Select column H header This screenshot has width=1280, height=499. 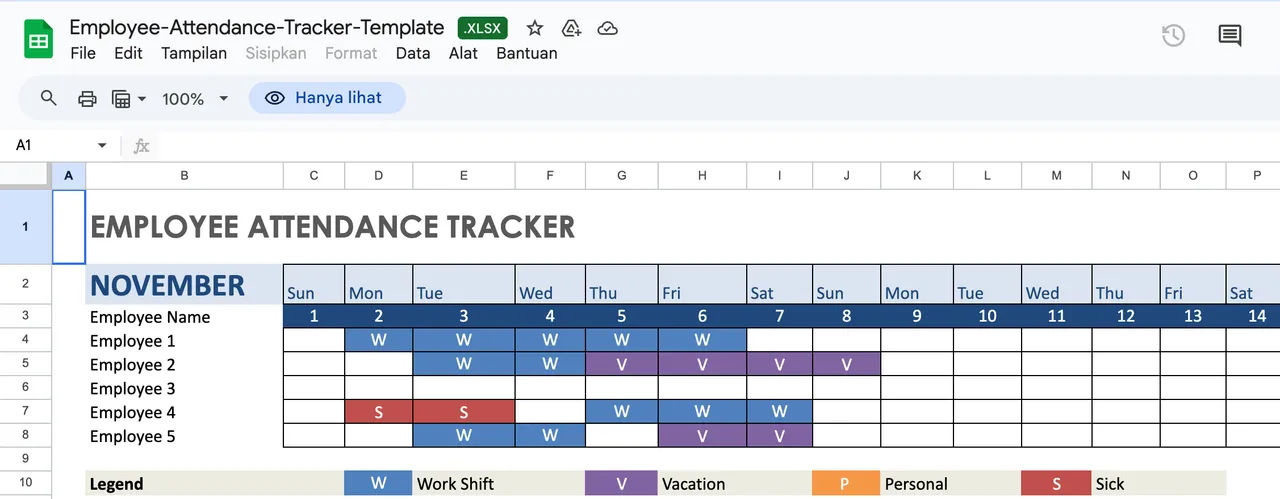pyautogui.click(x=702, y=175)
